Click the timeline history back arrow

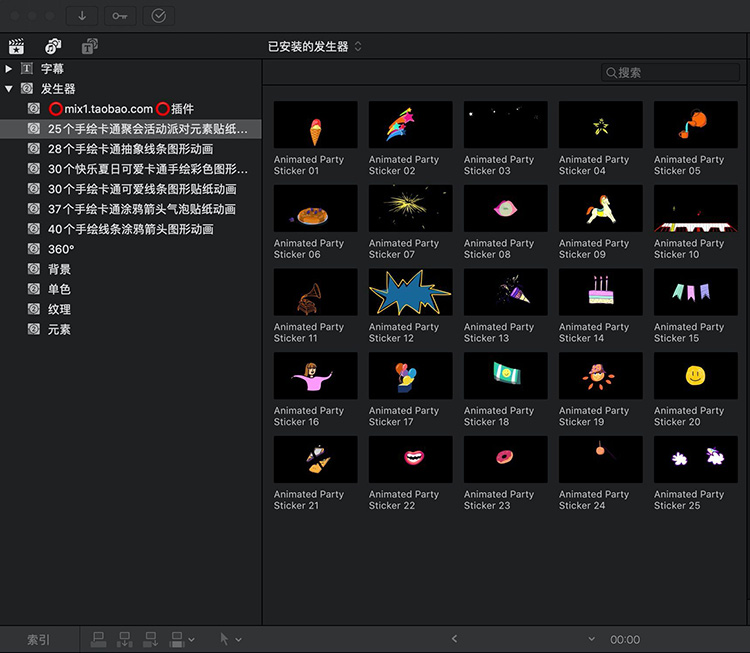click(x=454, y=639)
